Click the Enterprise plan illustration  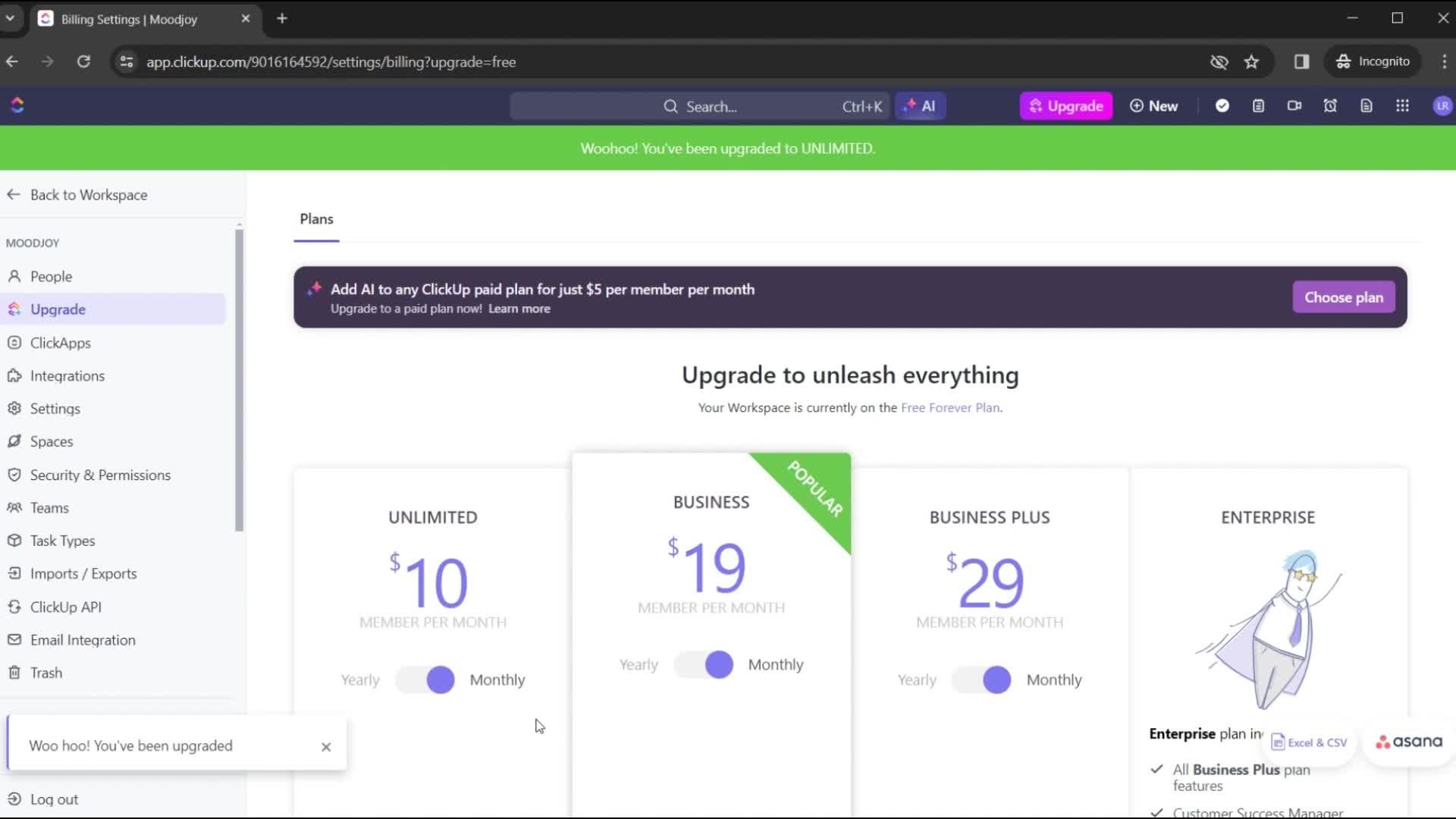point(1268,629)
